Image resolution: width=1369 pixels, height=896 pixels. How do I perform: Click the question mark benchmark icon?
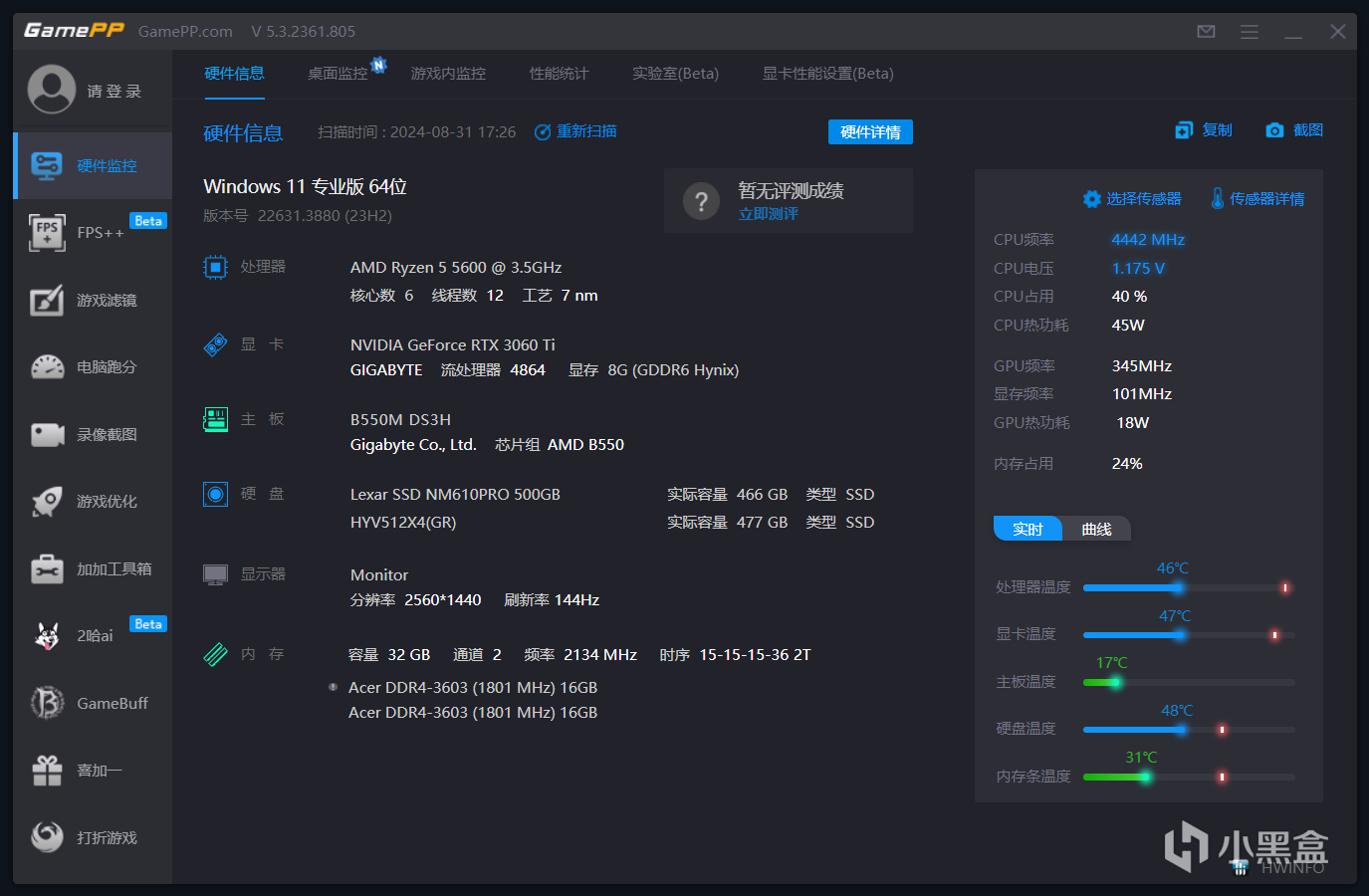[701, 202]
